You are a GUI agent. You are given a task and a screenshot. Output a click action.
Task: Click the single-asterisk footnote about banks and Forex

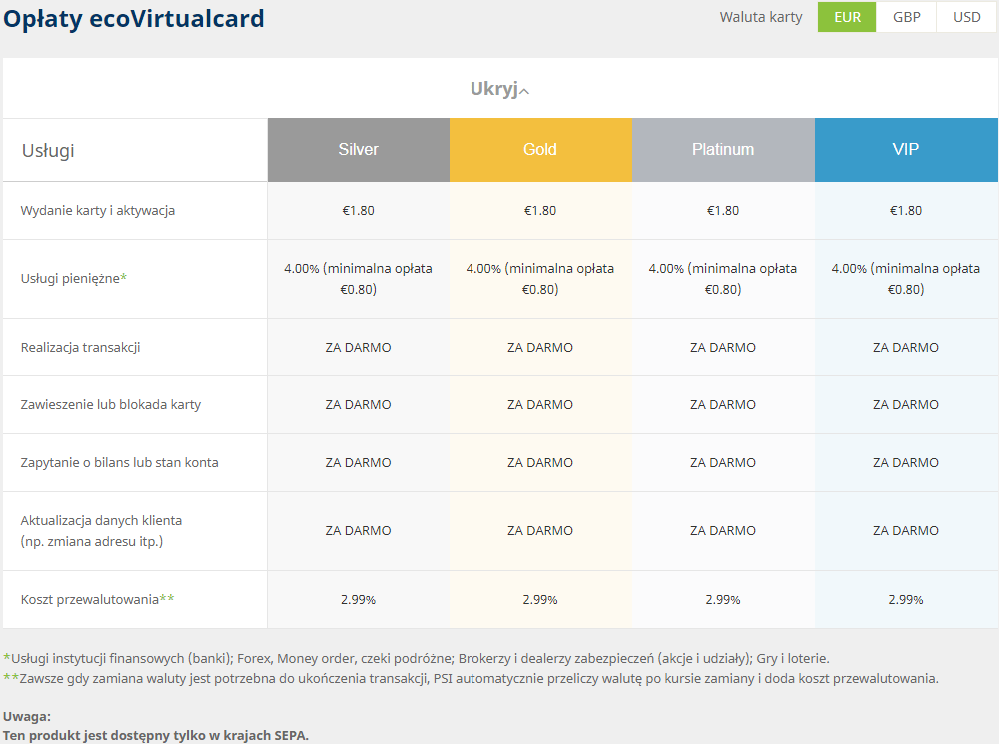[417, 659]
